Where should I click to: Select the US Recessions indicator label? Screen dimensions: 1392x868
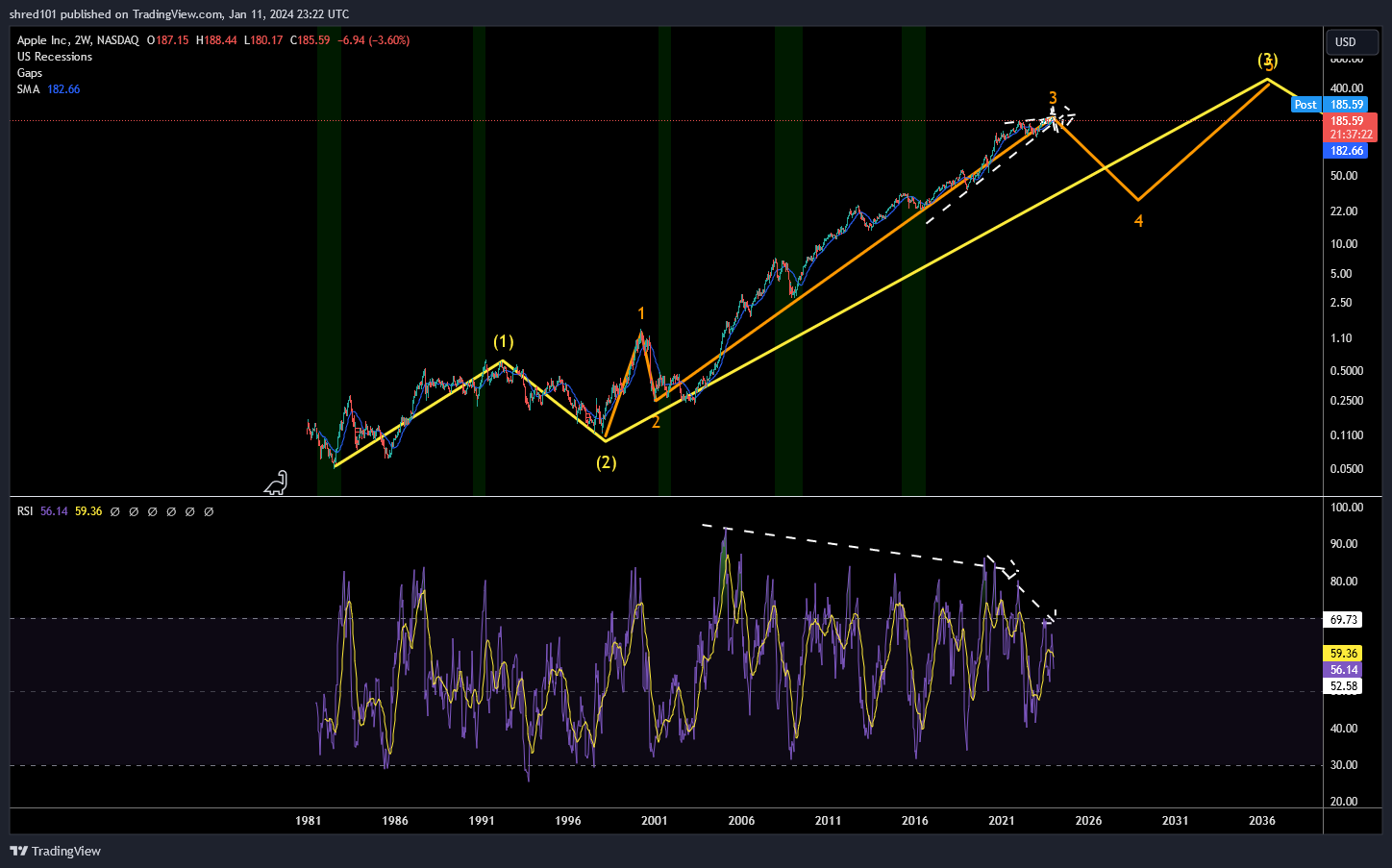(55, 57)
